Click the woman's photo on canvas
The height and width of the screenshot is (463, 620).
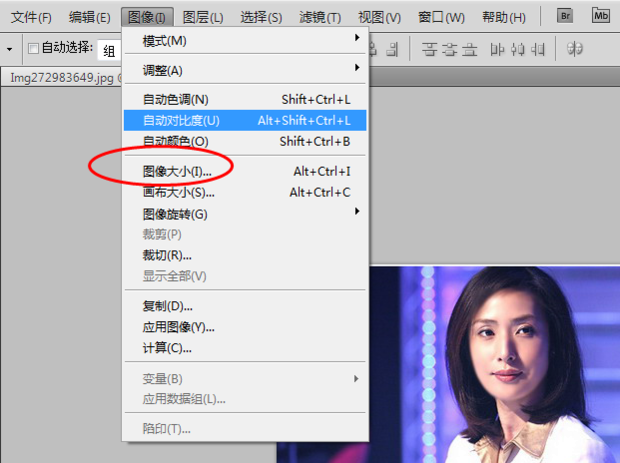coord(494,364)
